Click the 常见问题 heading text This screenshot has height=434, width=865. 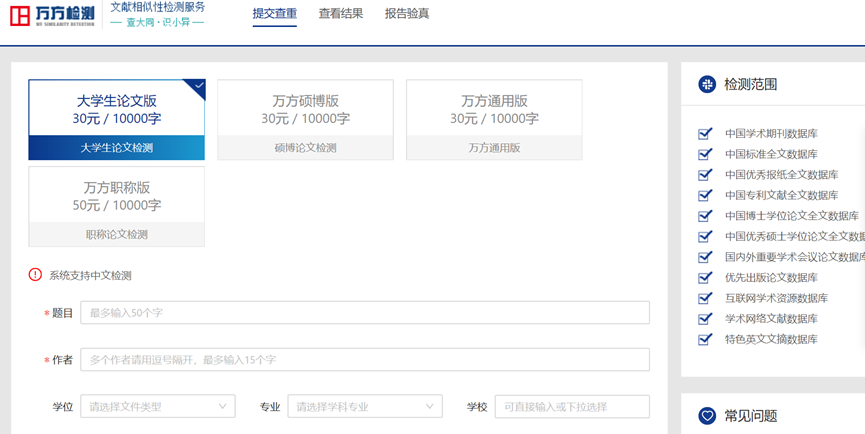click(751, 416)
